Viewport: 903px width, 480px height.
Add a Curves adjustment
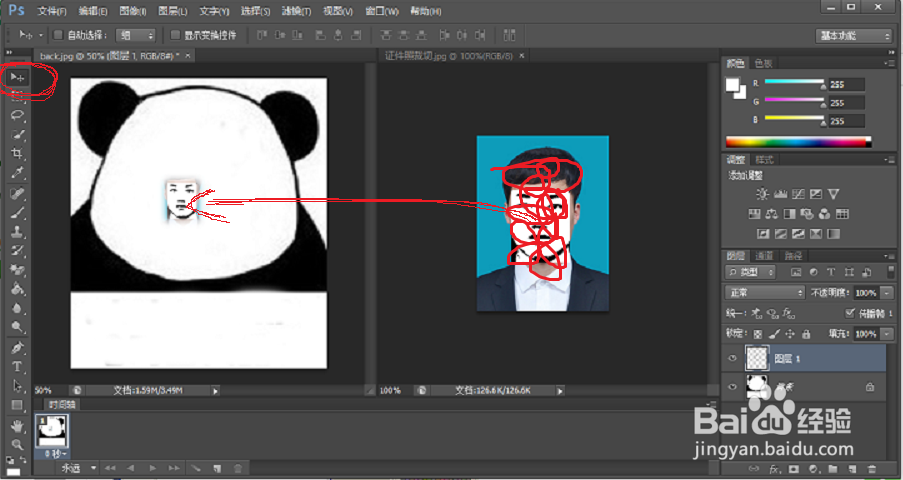click(x=798, y=194)
